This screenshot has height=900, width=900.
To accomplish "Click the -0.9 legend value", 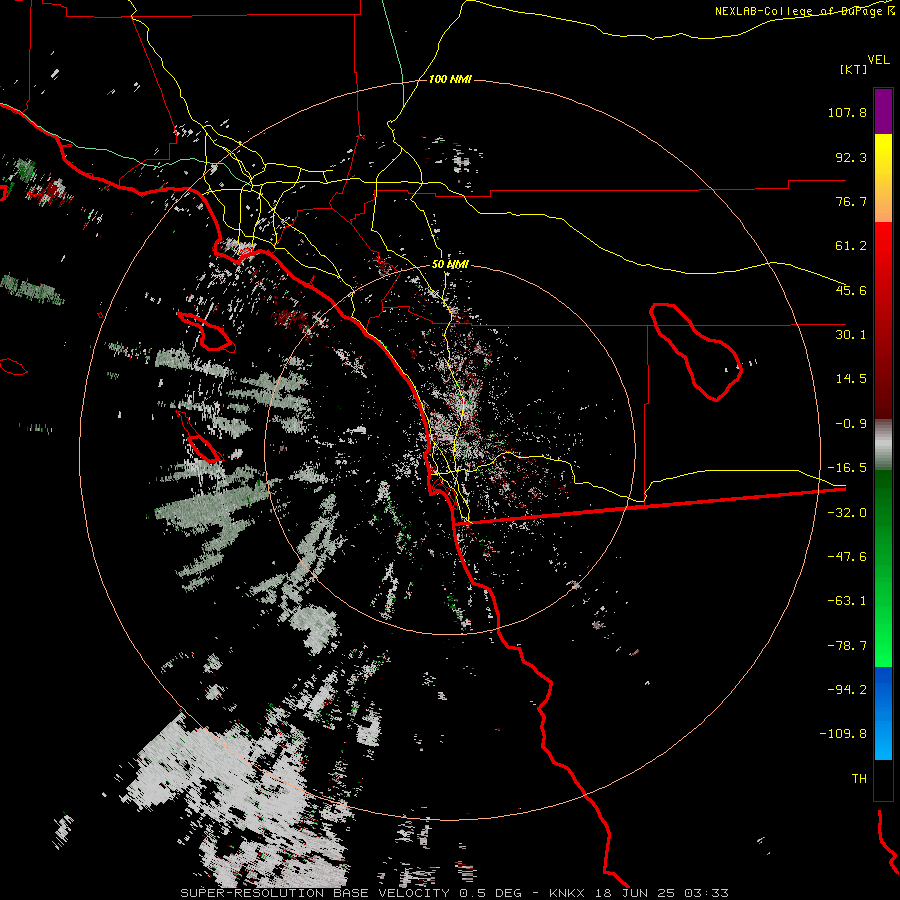I will pyautogui.click(x=851, y=424).
